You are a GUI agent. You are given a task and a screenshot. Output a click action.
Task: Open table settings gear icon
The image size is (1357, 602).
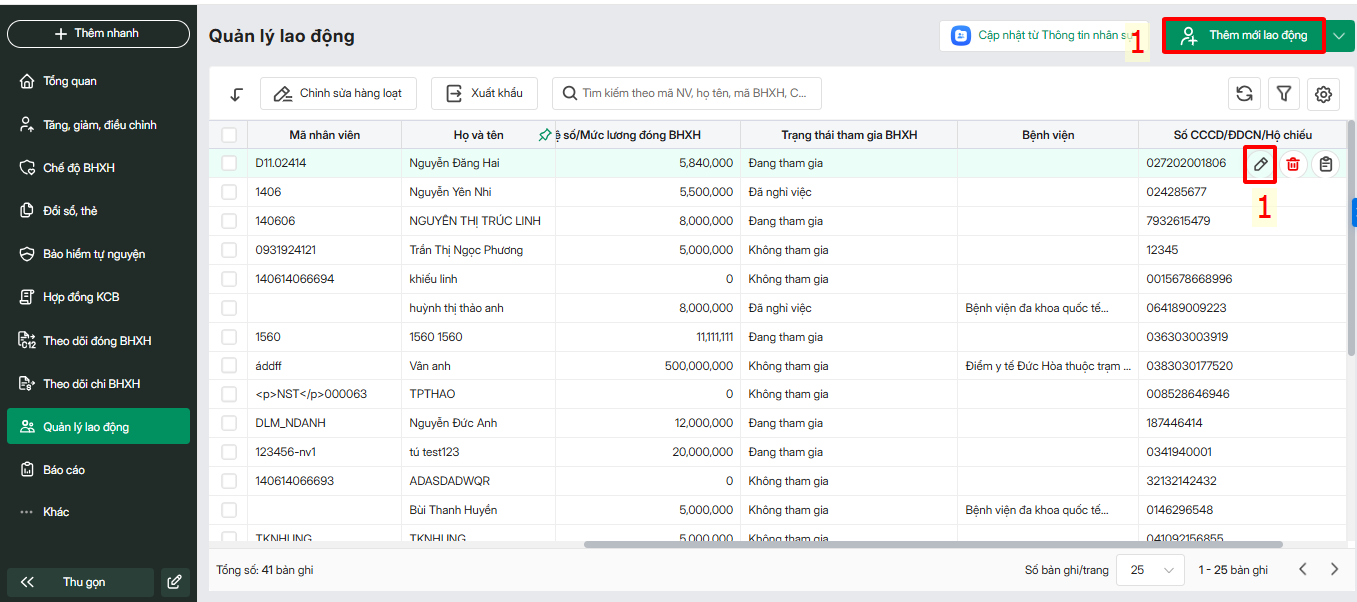coord(1324,94)
